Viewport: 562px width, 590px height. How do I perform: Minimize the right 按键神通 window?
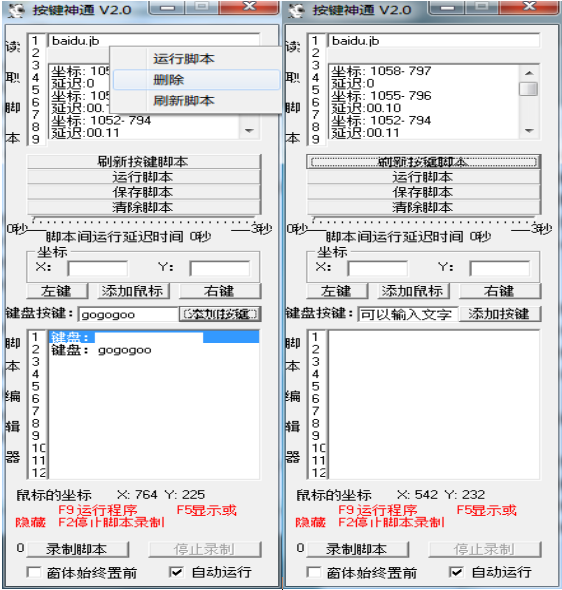[448, 7]
